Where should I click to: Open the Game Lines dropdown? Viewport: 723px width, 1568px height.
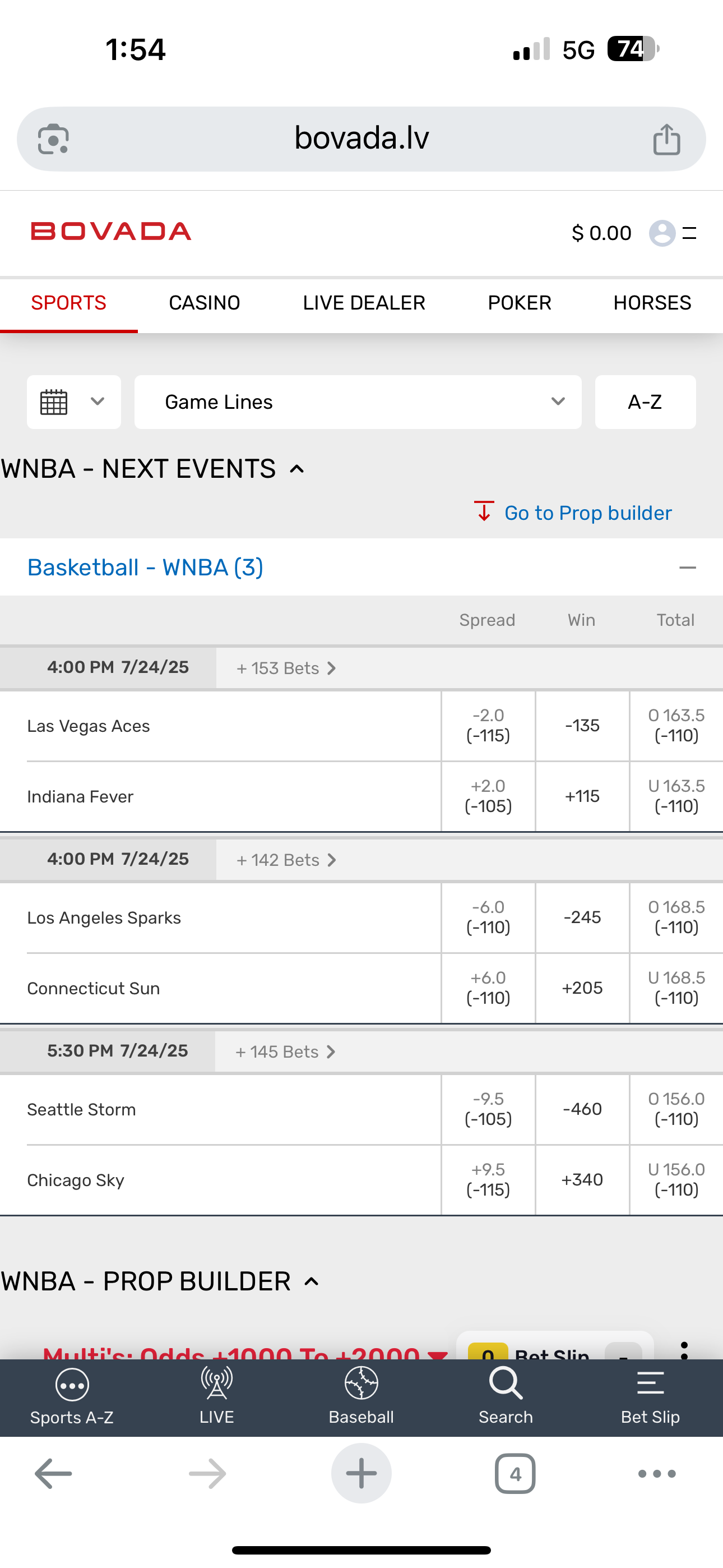click(x=358, y=402)
